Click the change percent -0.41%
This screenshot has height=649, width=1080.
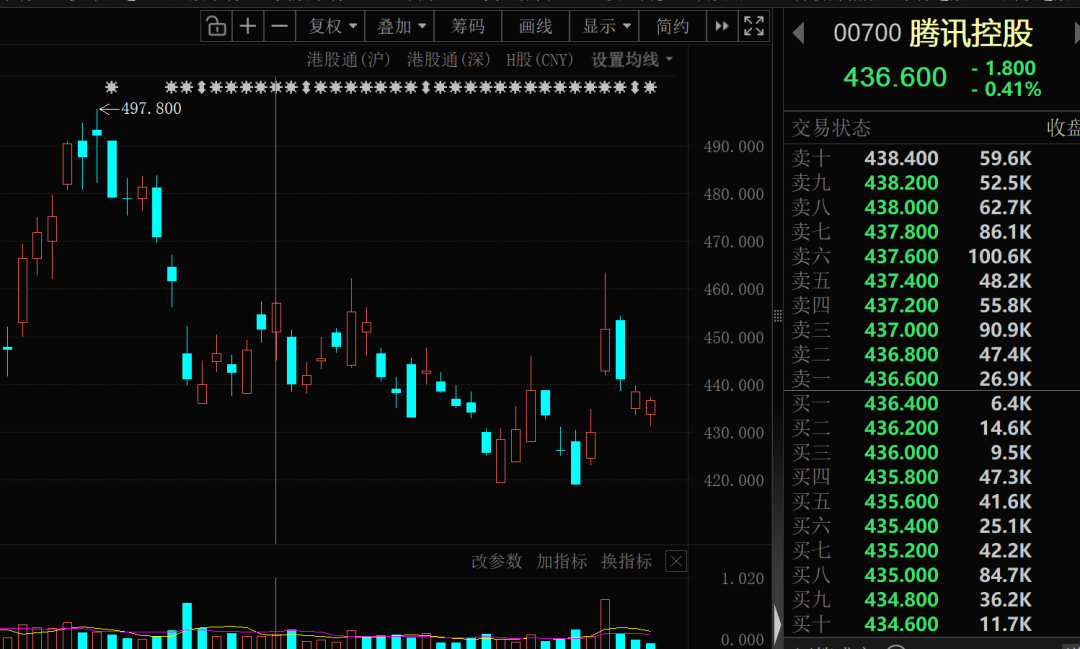(x=1006, y=89)
